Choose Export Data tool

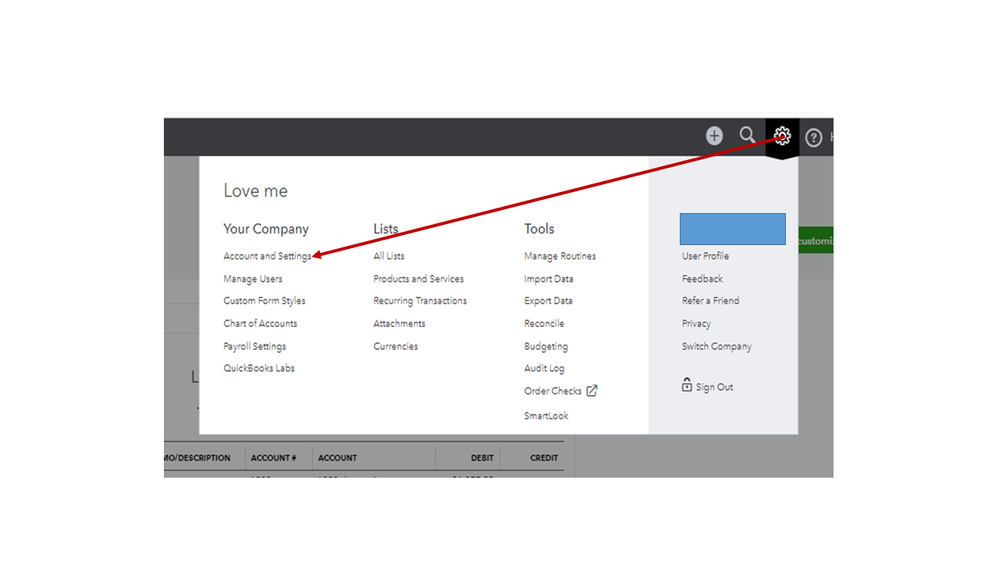pyautogui.click(x=548, y=301)
